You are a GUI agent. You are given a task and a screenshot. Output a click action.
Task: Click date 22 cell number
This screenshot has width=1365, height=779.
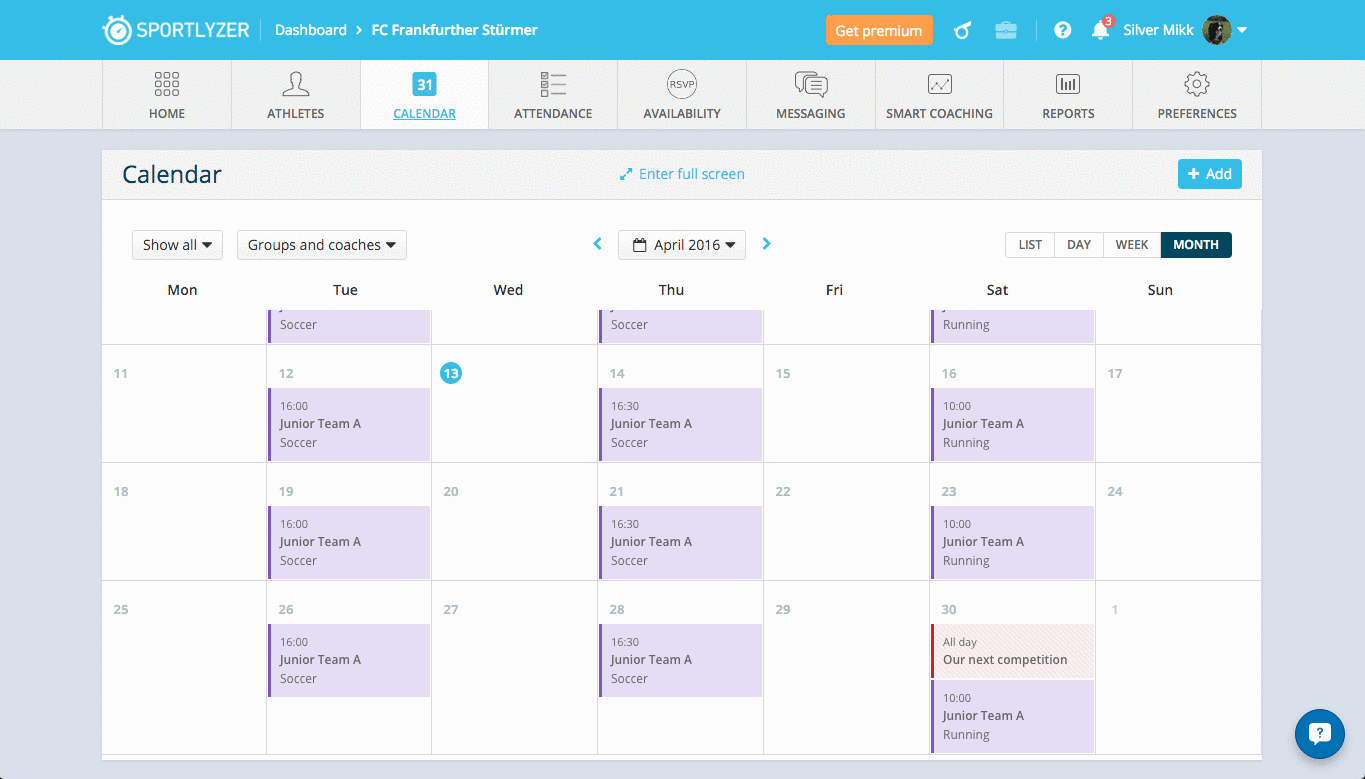[783, 491]
